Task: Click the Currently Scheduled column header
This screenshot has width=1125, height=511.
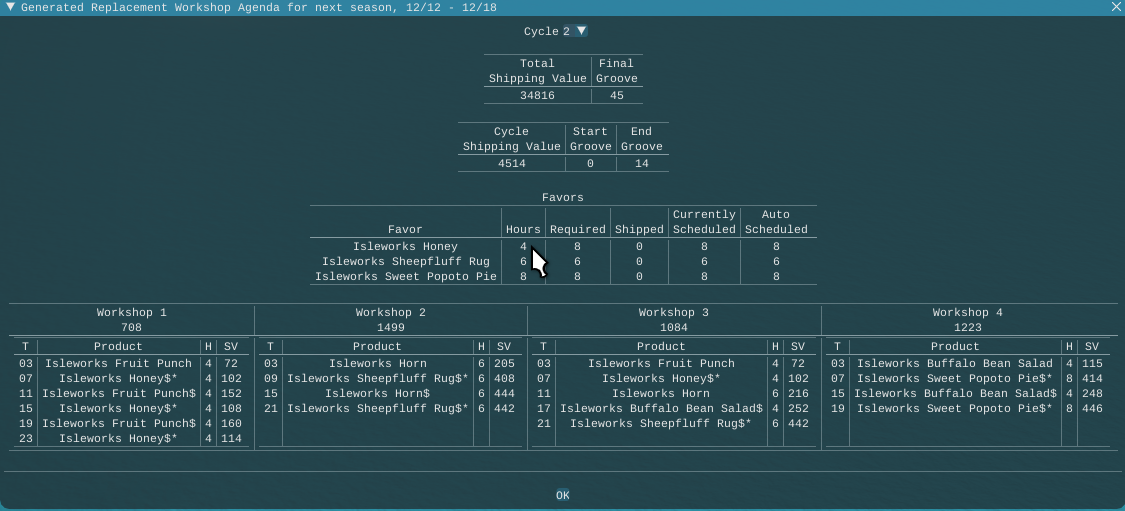Action: 704,222
